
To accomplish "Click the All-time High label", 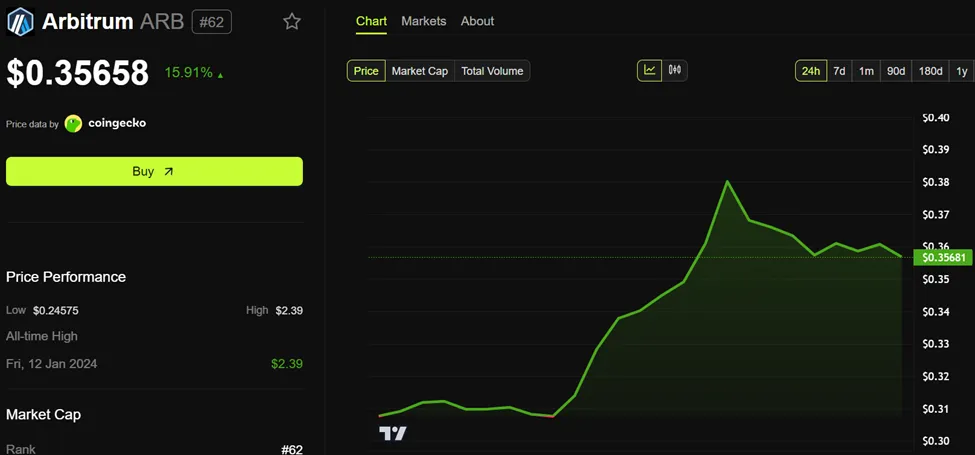I will [42, 336].
